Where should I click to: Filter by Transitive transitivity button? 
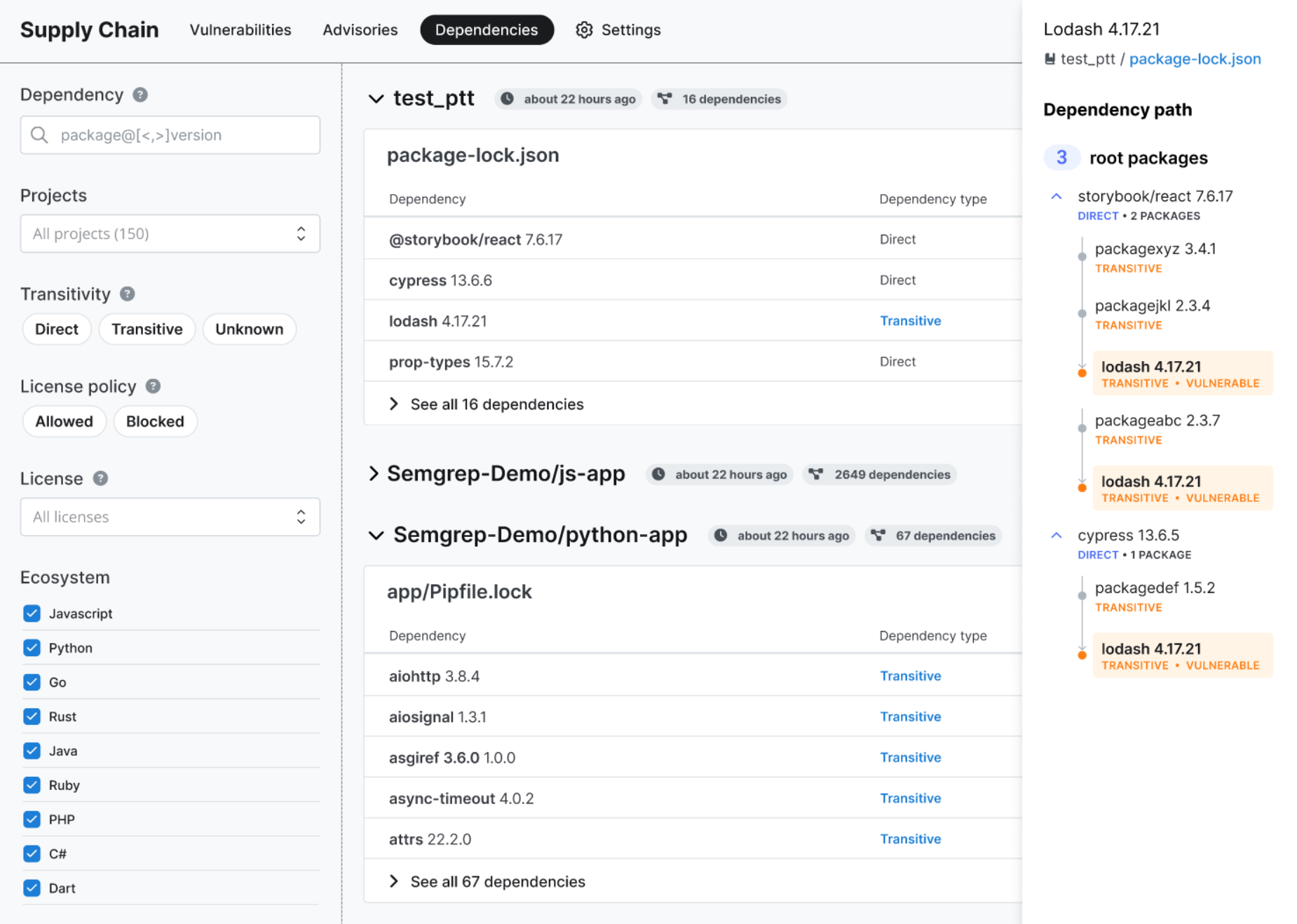click(147, 329)
